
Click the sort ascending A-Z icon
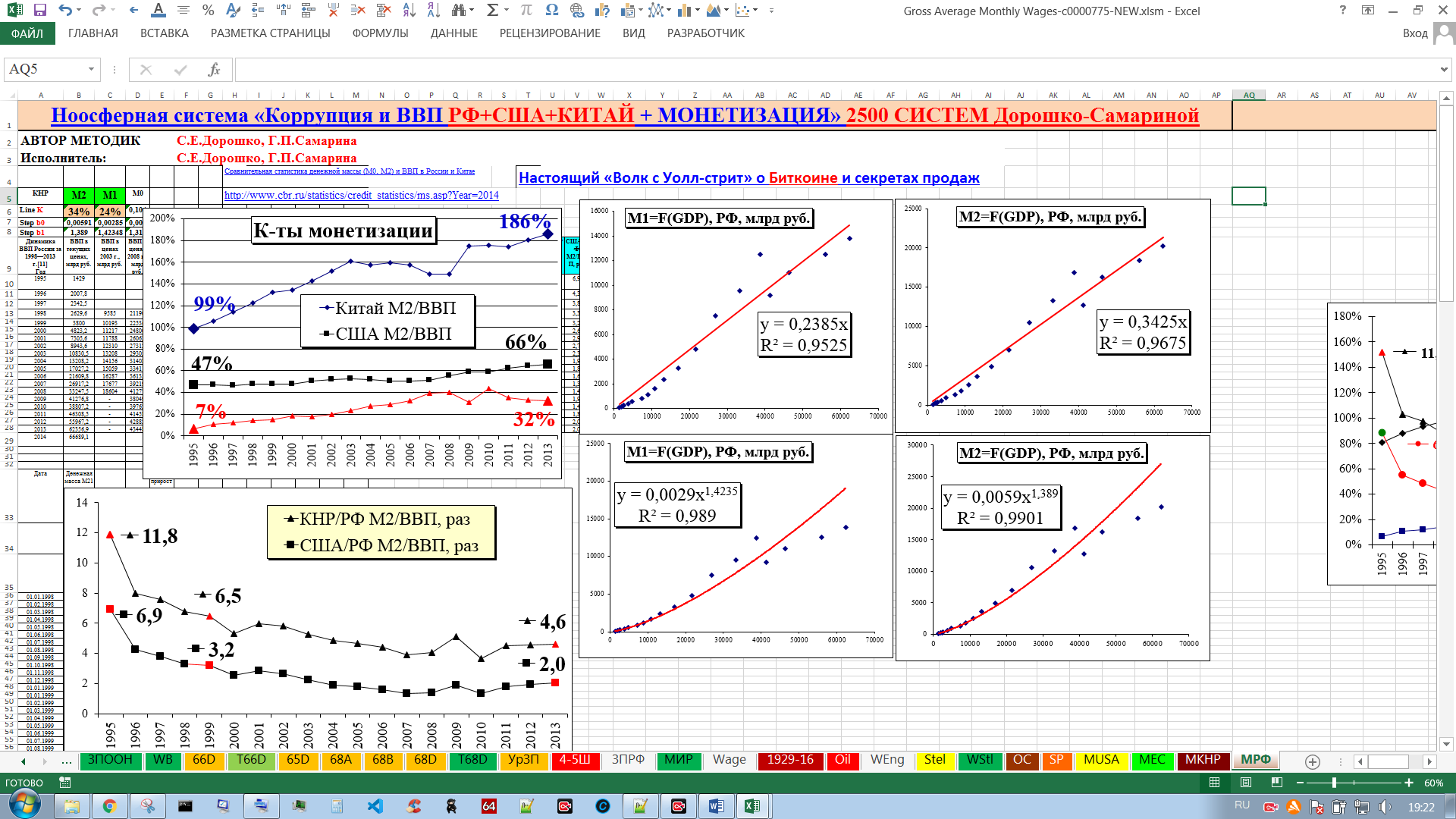[409, 11]
